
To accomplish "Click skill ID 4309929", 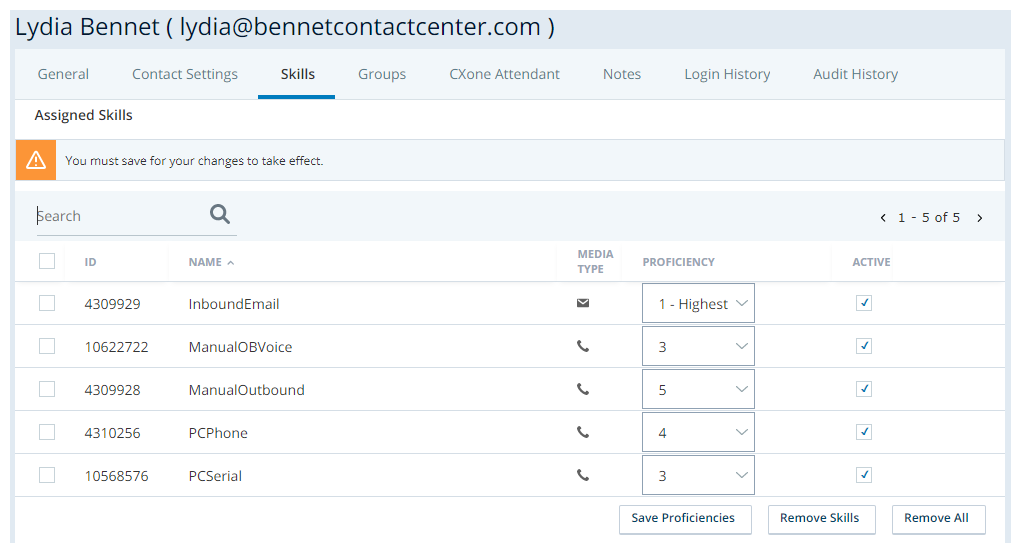I will pos(113,304).
